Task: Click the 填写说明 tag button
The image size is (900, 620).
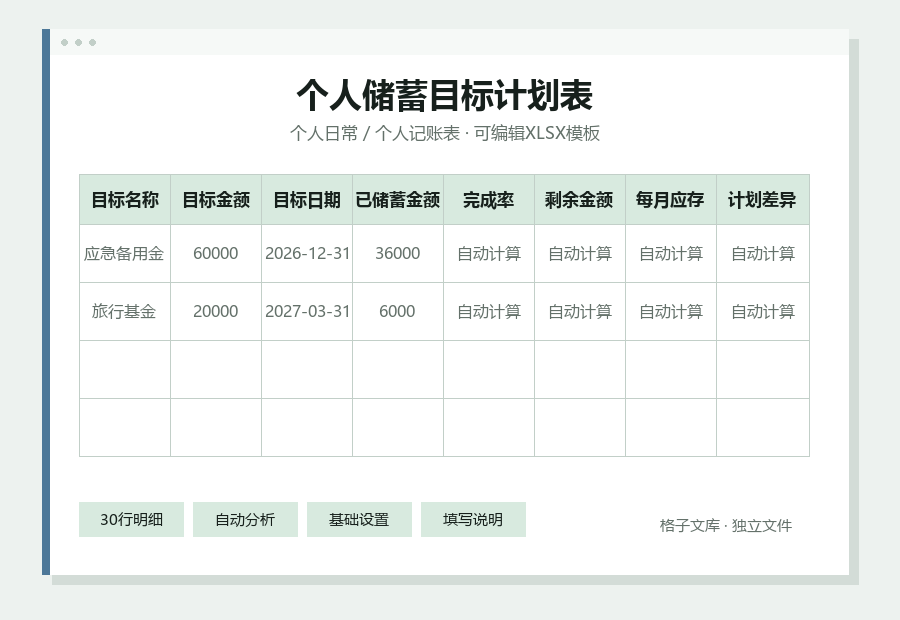Action: point(473,520)
